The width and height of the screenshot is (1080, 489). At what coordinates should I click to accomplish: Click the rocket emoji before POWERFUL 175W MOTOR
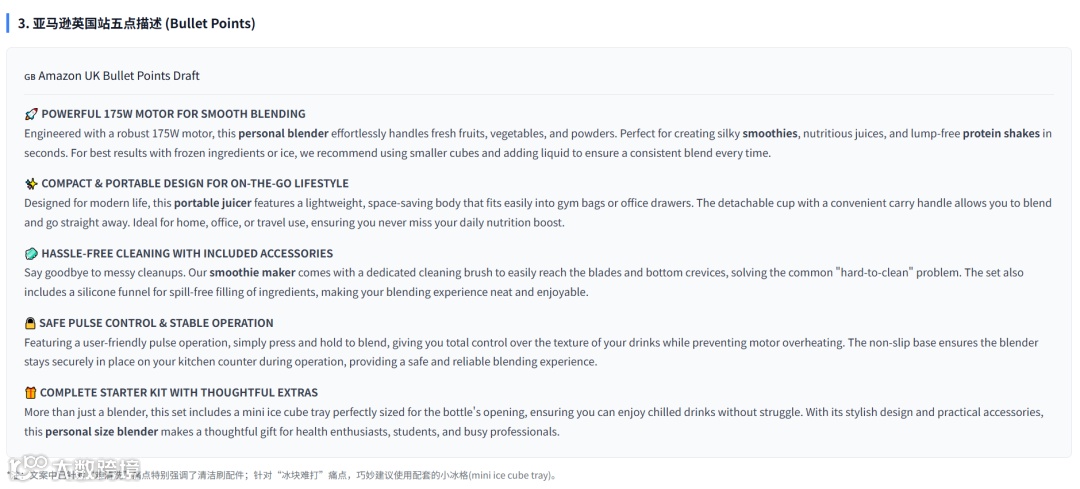[x=31, y=114]
